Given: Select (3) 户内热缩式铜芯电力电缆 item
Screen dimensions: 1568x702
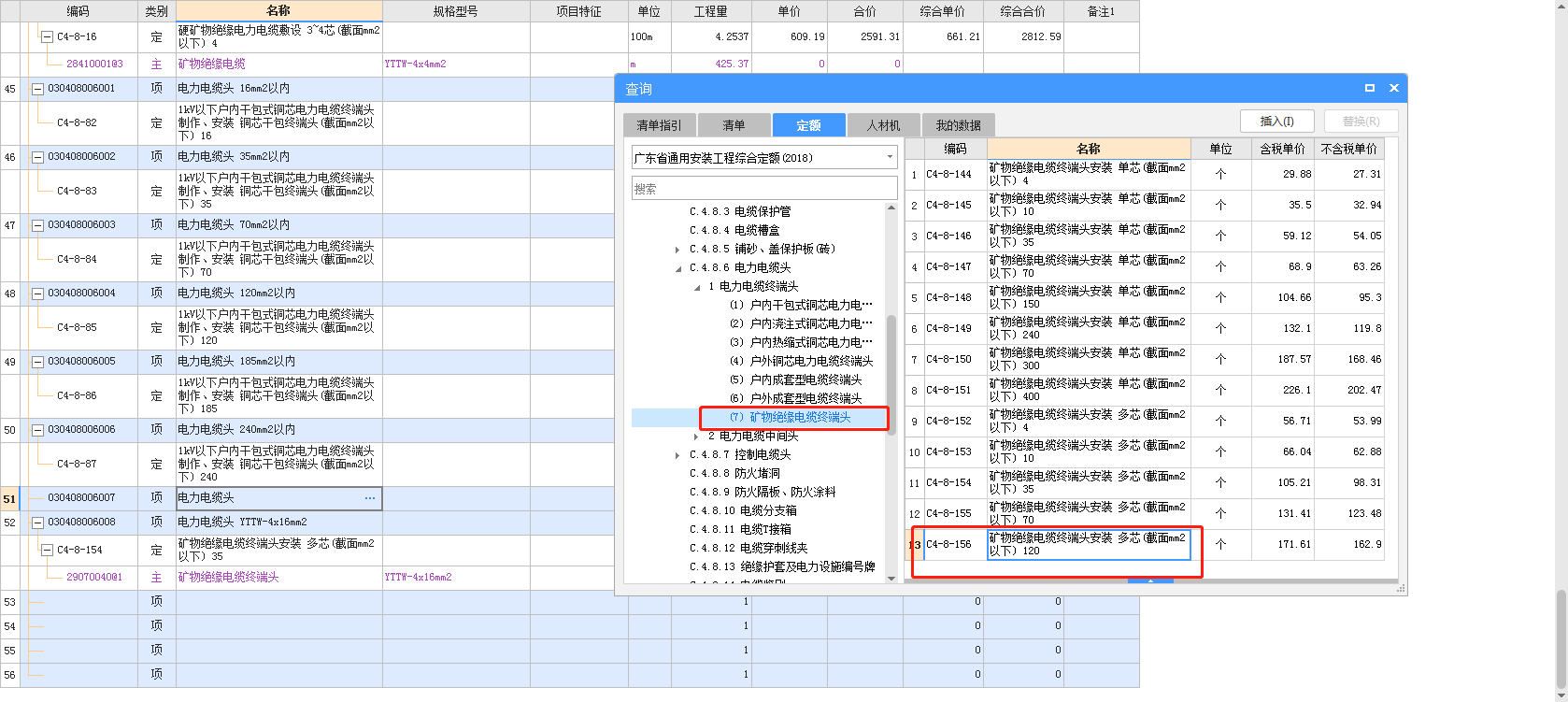Looking at the screenshot, I should pyautogui.click(x=801, y=342).
